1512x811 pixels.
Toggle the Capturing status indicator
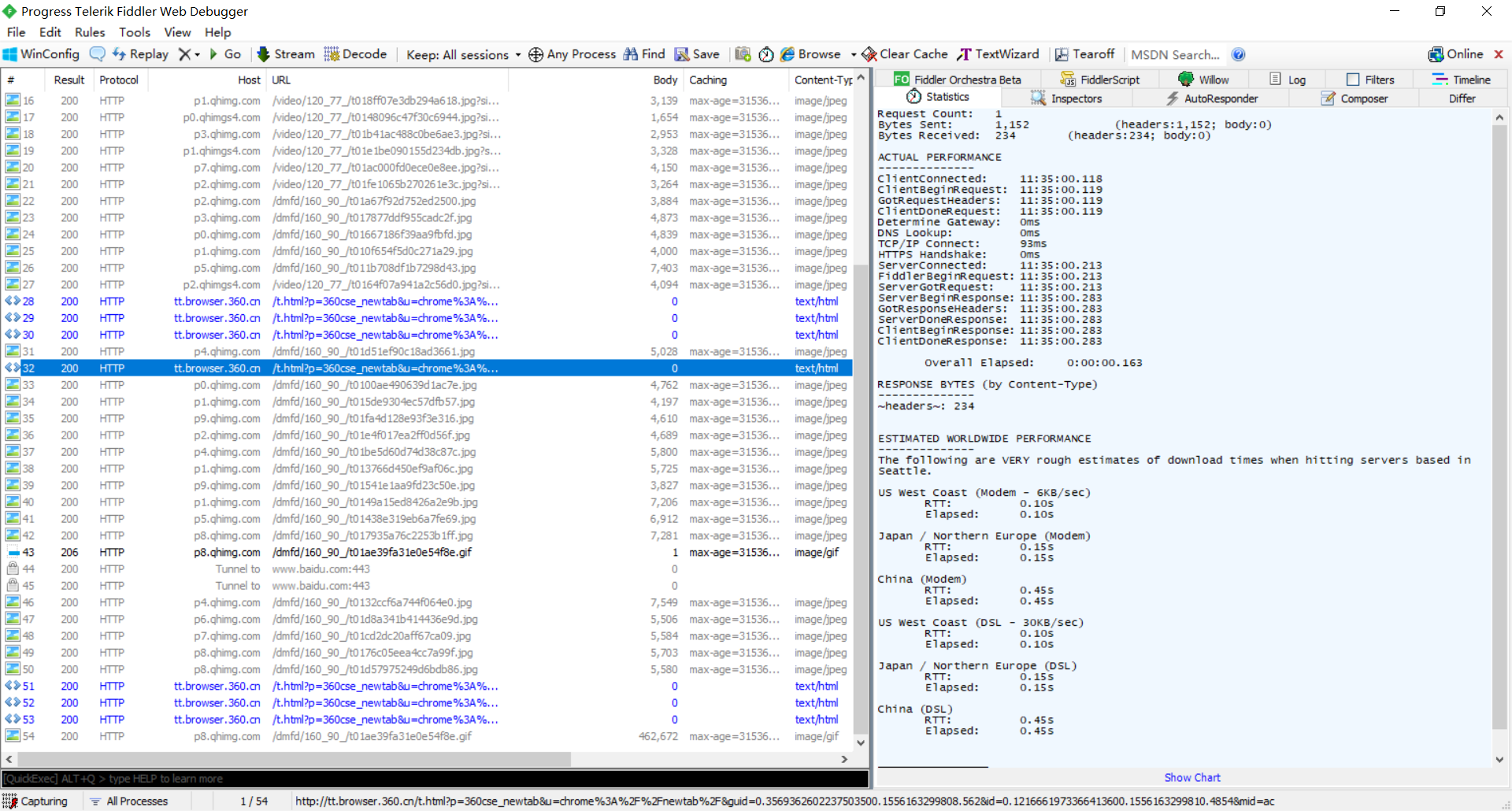(x=36, y=802)
